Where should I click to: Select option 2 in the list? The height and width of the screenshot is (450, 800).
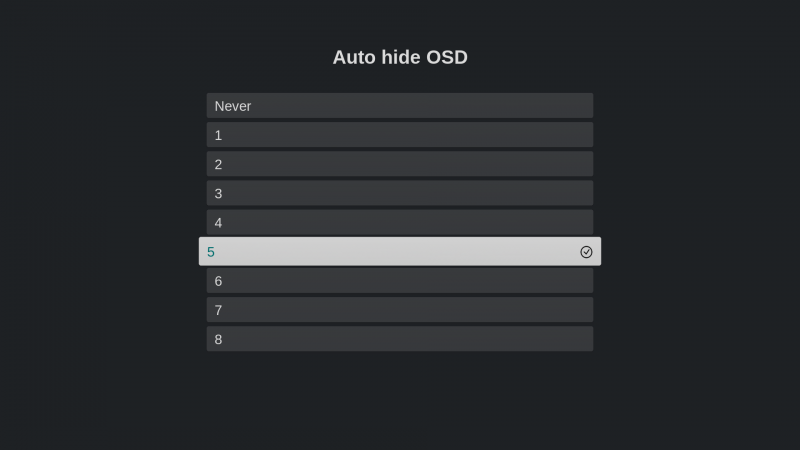point(399,164)
